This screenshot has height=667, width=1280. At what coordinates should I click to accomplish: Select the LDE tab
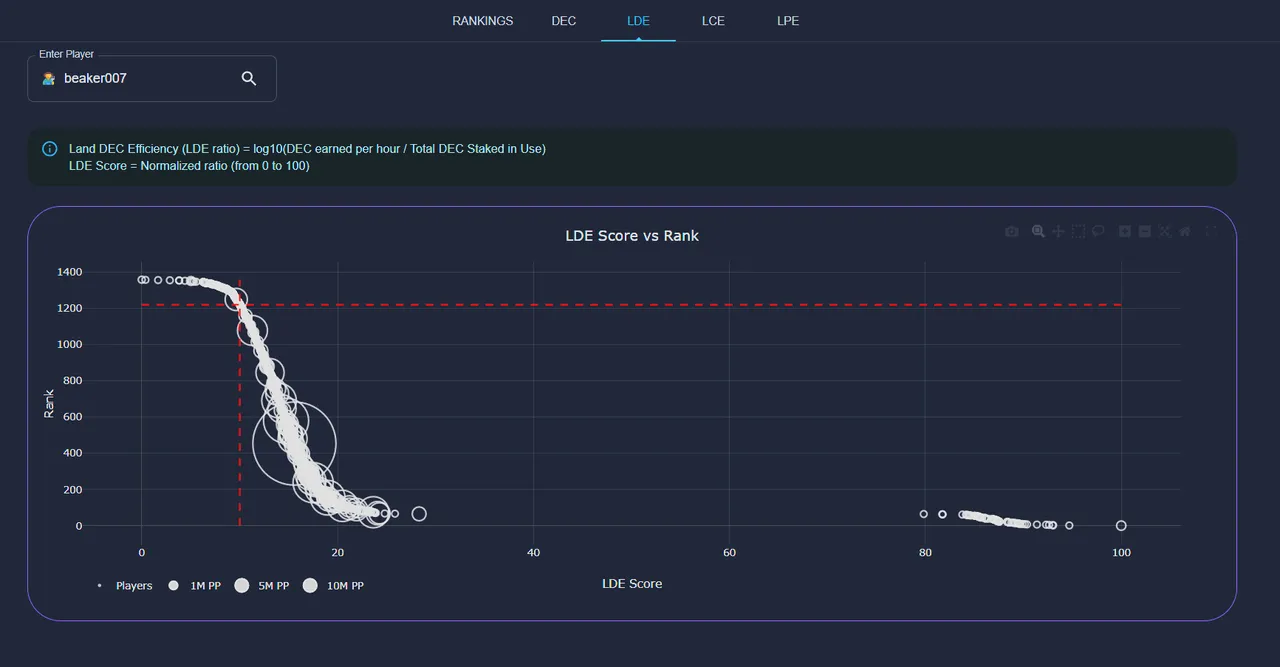pos(638,21)
